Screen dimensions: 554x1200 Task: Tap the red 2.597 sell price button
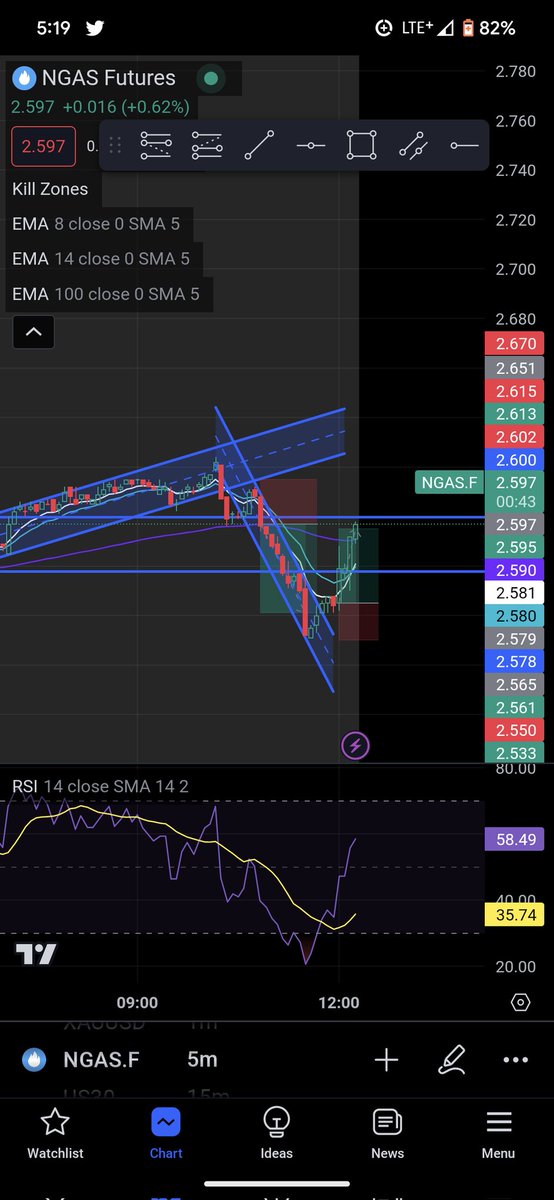tap(44, 146)
